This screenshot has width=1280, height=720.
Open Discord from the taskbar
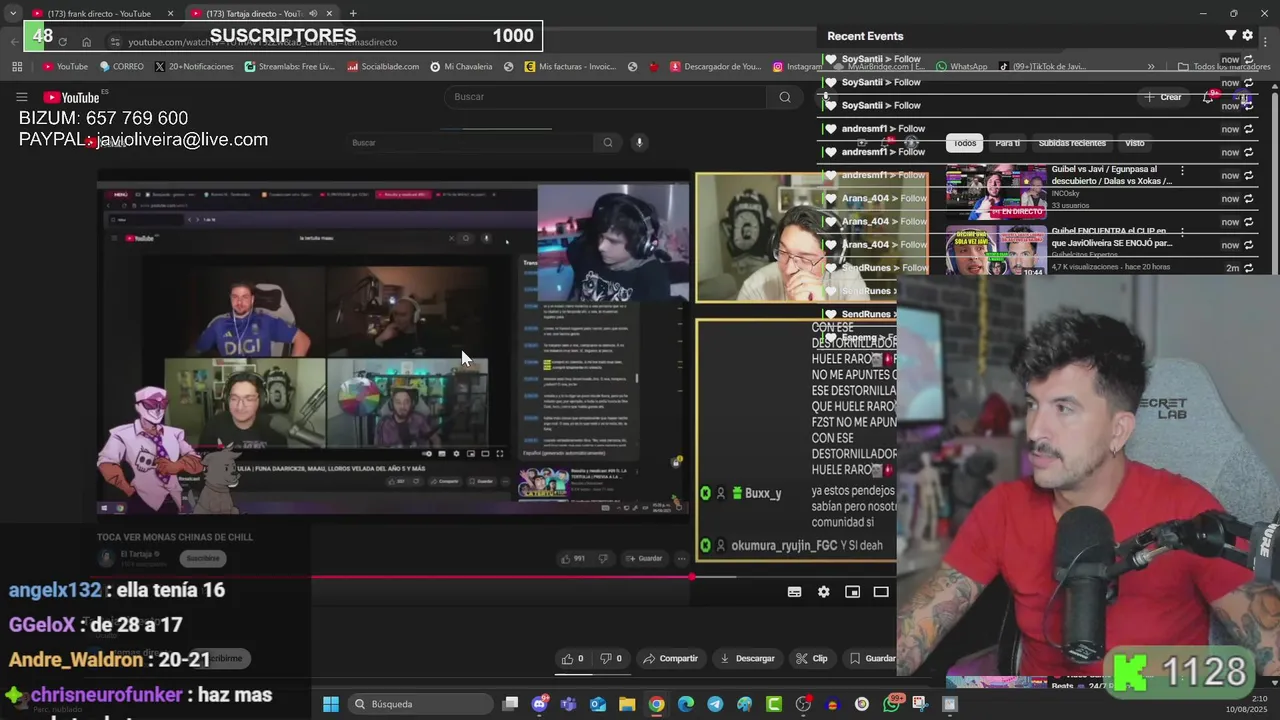pos(540,704)
